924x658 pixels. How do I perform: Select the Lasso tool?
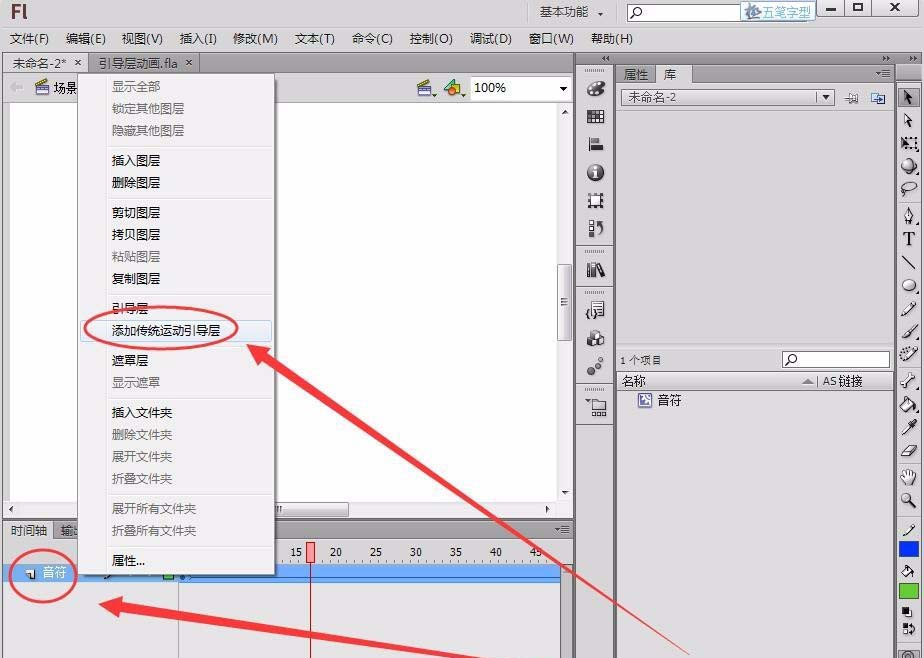[908, 189]
